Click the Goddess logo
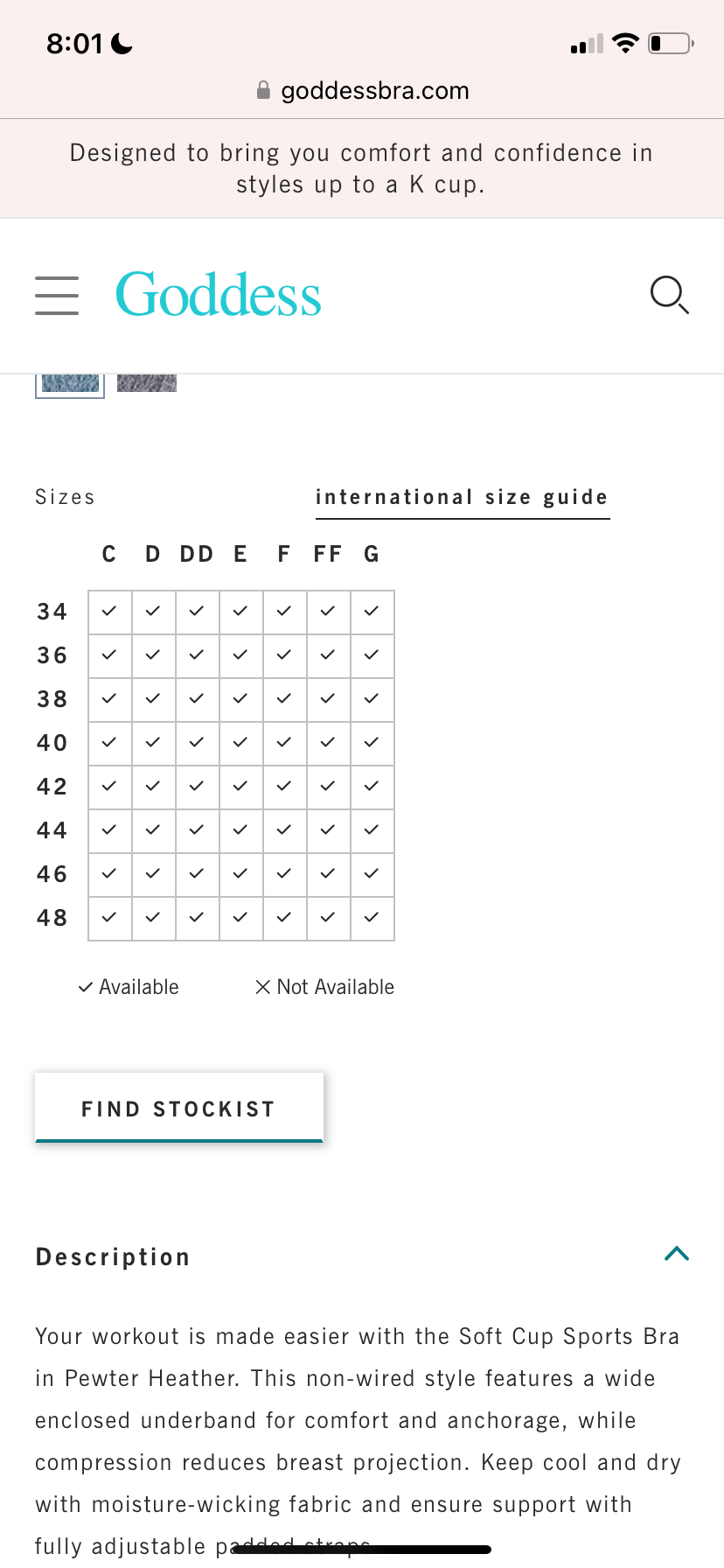 pyautogui.click(x=219, y=295)
